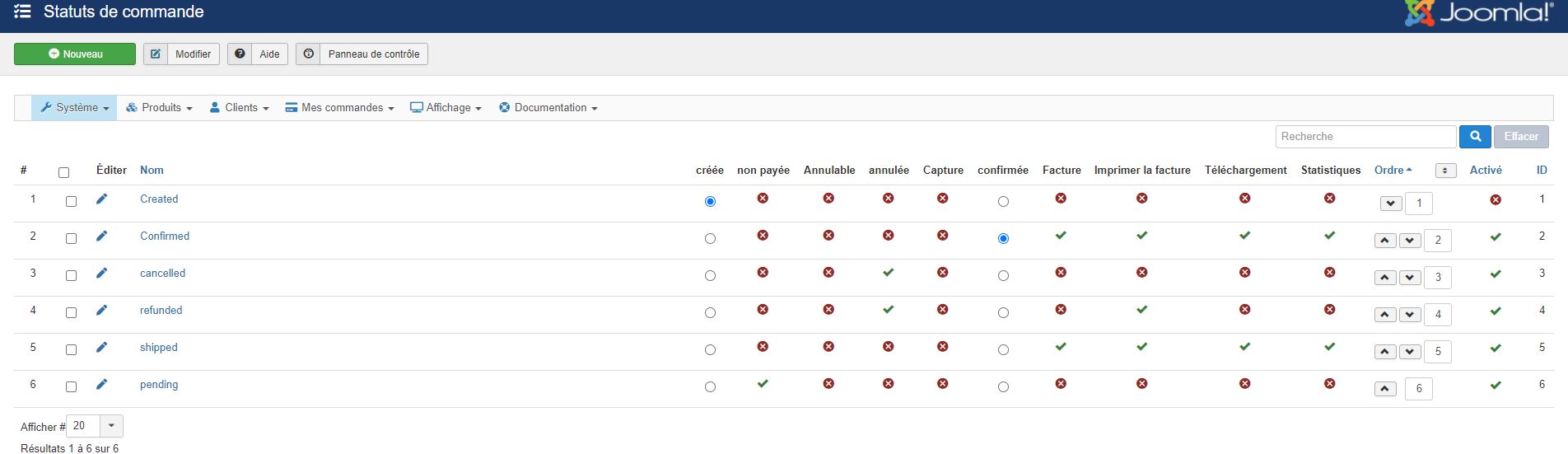Click the pencil edit icon for Confirmed

(101, 236)
